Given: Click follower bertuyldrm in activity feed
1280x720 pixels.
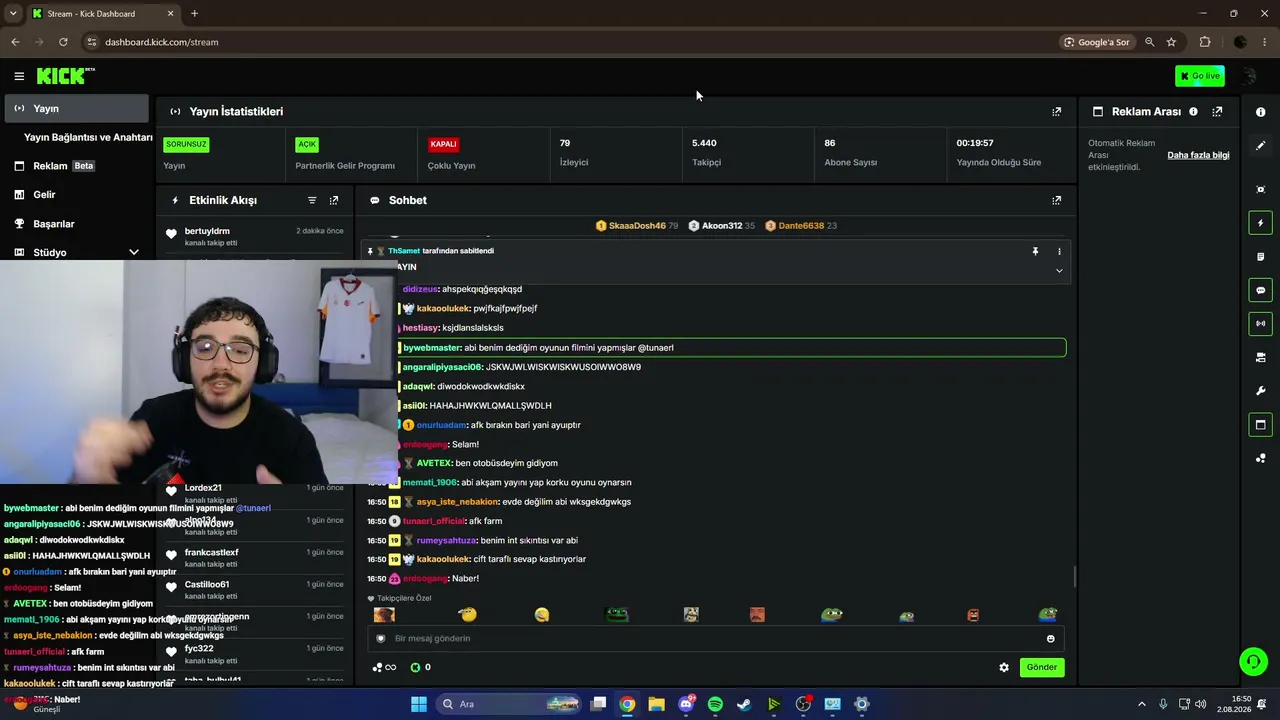Looking at the screenshot, I should [x=207, y=231].
